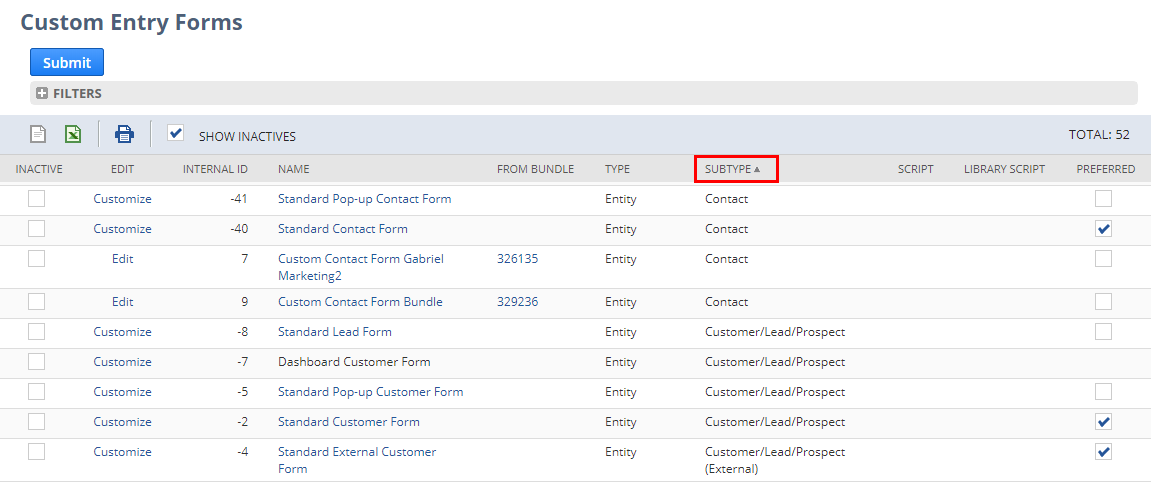This screenshot has width=1151, height=482.
Task: Sort by the Name column header
Action: (294, 169)
